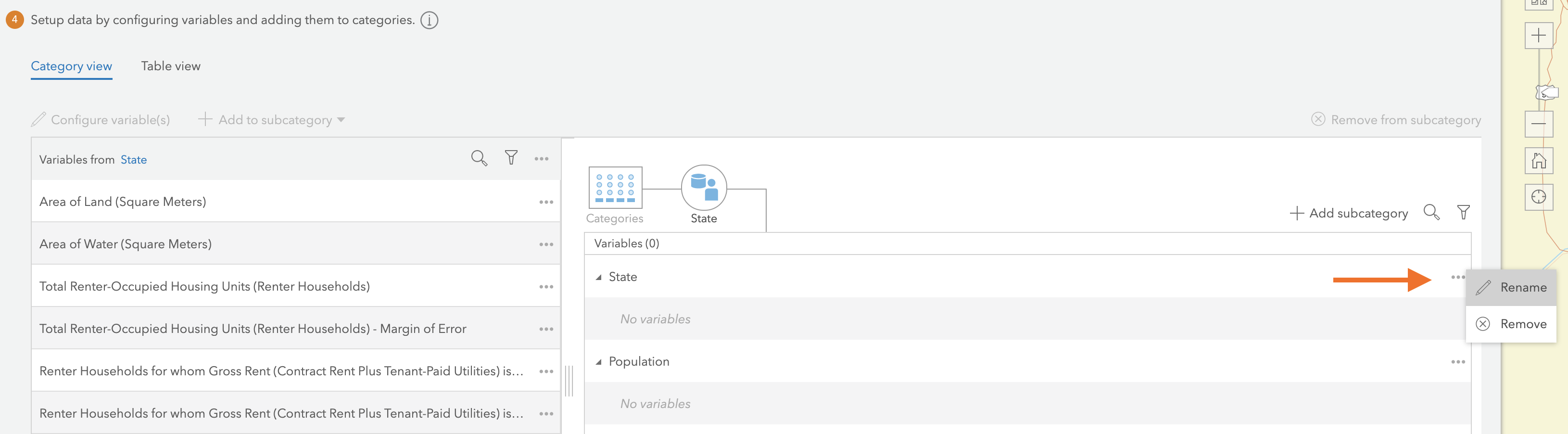The image size is (1568, 434).
Task: Go to map home extent
Action: coord(1538,161)
